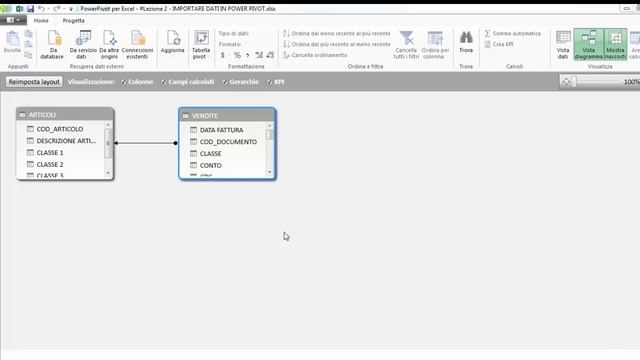Open Da altre origini import
Viewport: 640px width, 360px height.
109,45
